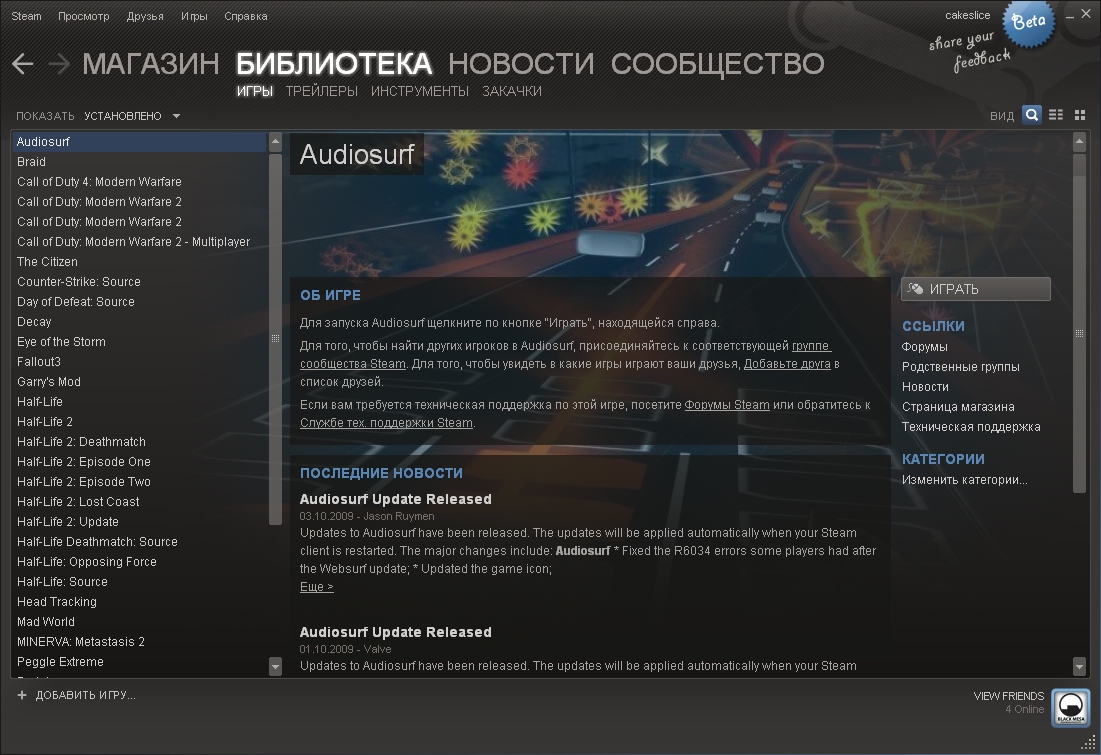This screenshot has height=755, width=1101.
Task: Click the Black Mesa friends avatar
Action: pyautogui.click(x=1070, y=703)
